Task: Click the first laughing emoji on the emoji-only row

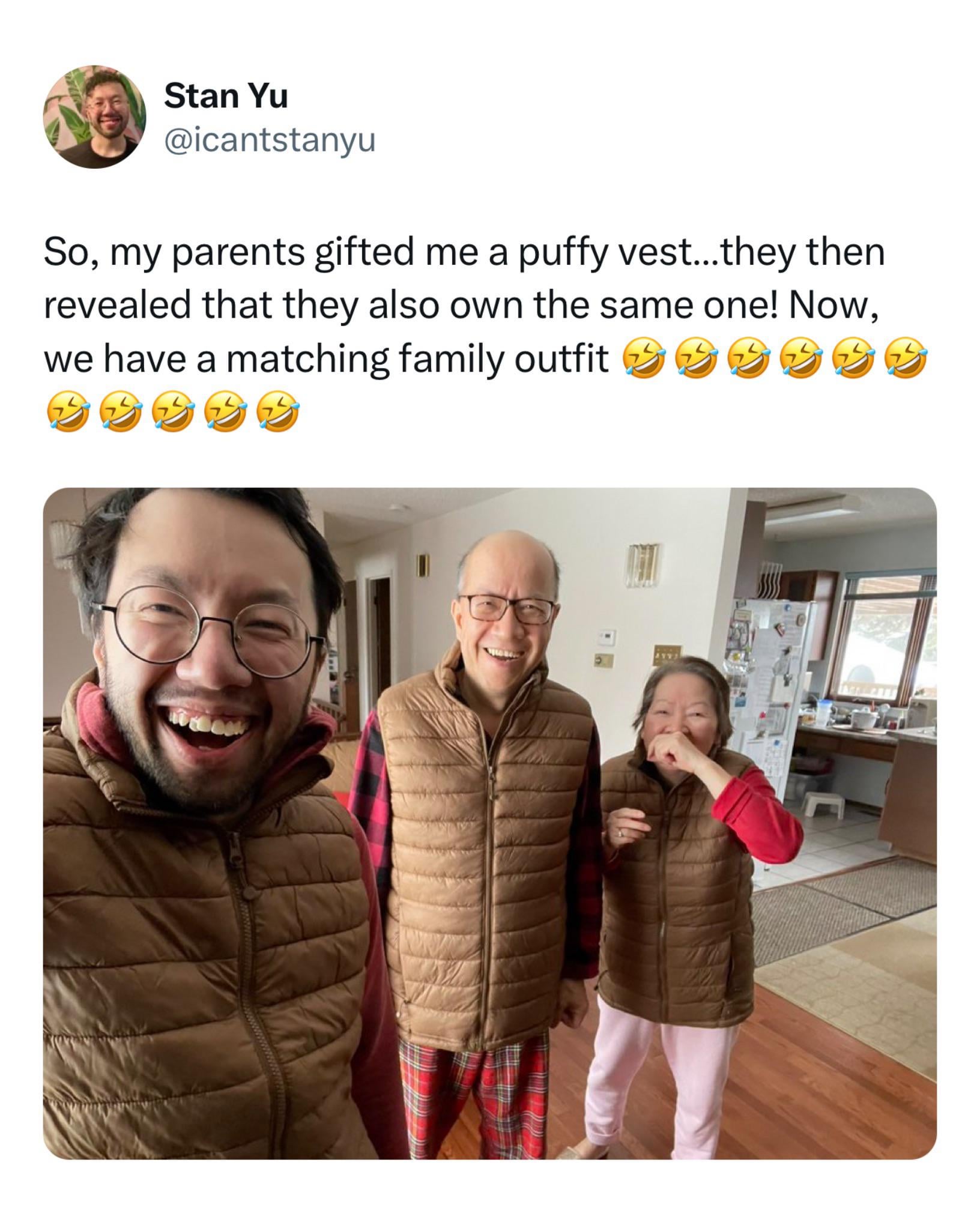Action: coord(68,412)
